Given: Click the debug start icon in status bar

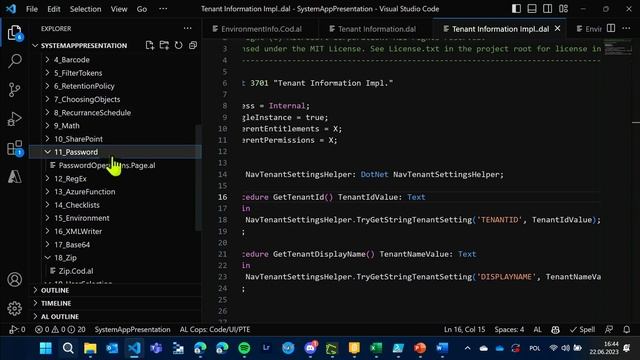Looking at the screenshot, I should pos(17,329).
